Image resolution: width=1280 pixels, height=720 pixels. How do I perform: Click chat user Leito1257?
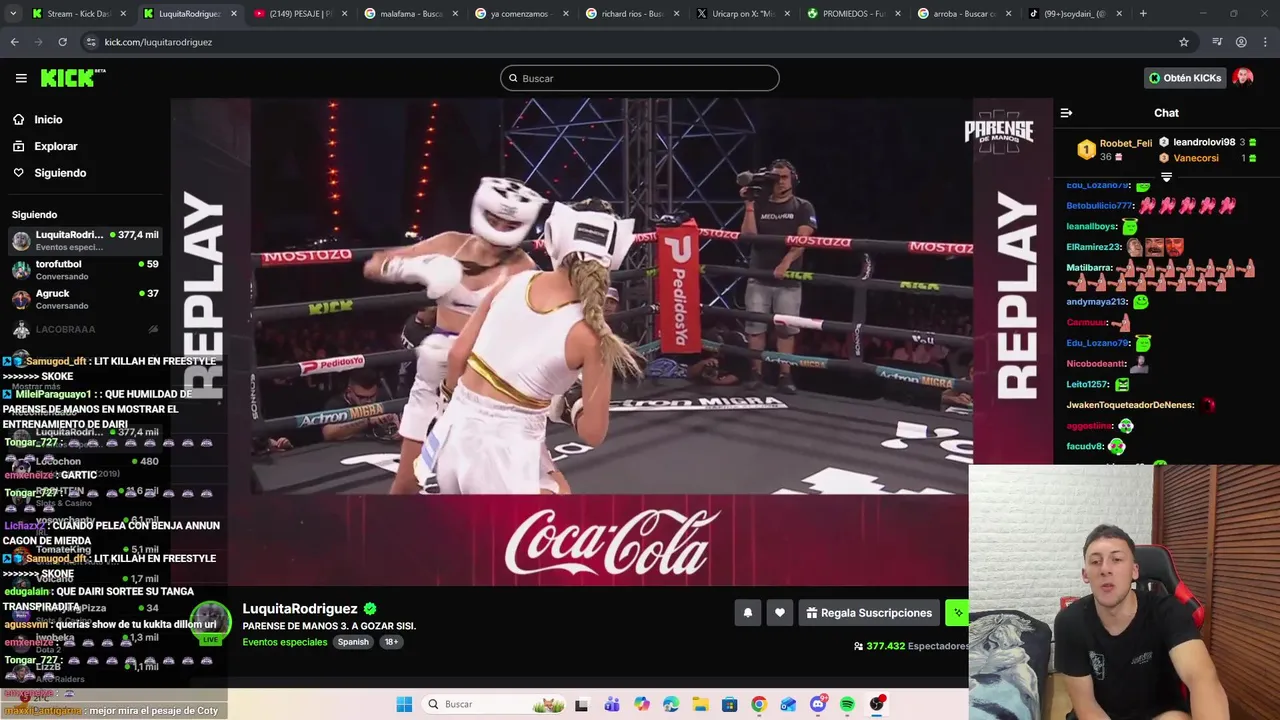coord(1088,385)
